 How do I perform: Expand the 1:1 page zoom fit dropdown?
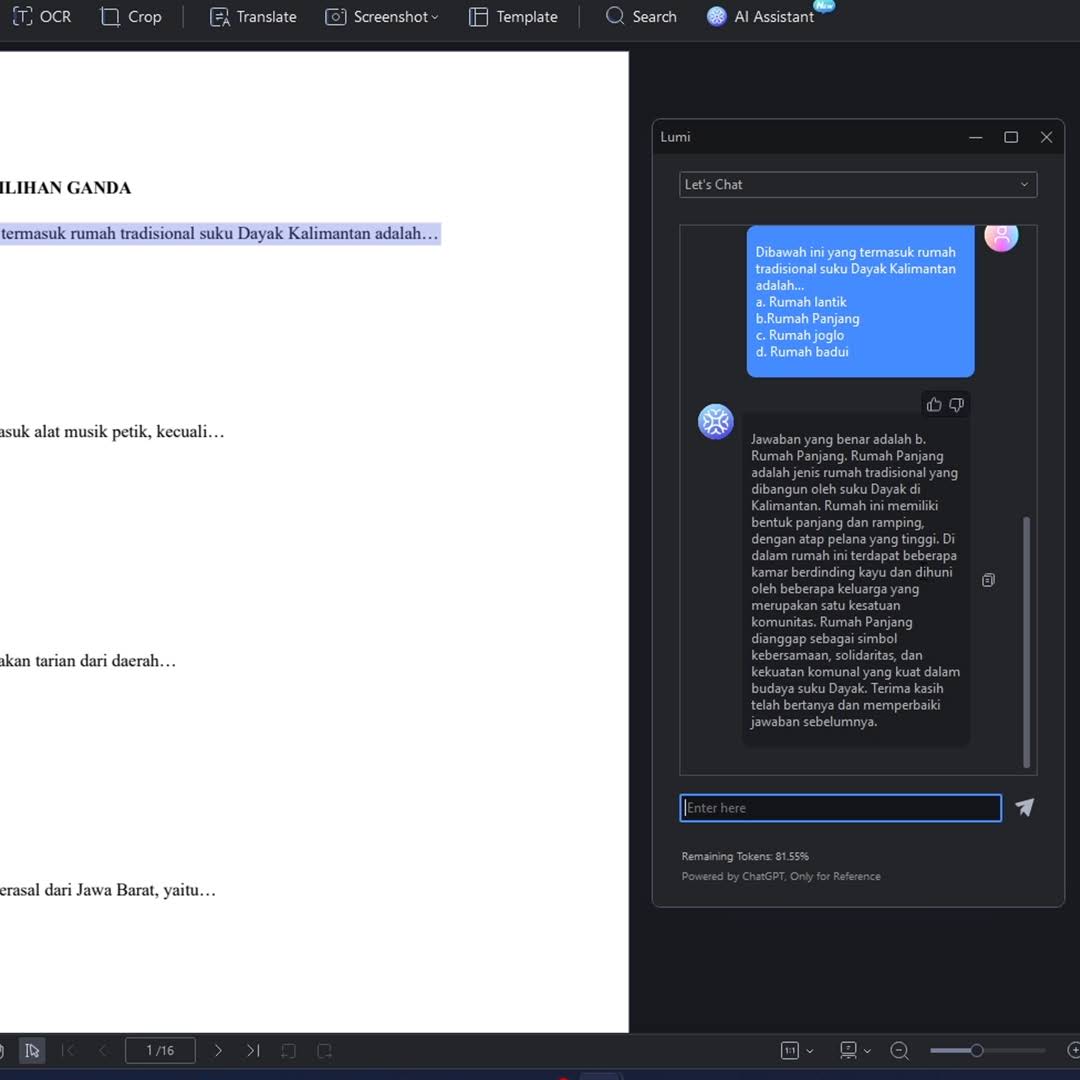coord(797,1050)
